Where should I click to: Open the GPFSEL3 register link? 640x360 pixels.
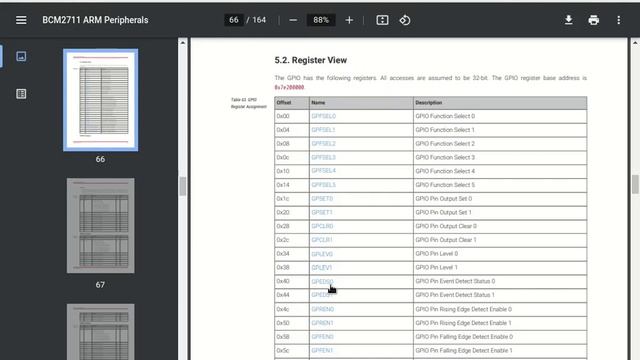tap(323, 158)
